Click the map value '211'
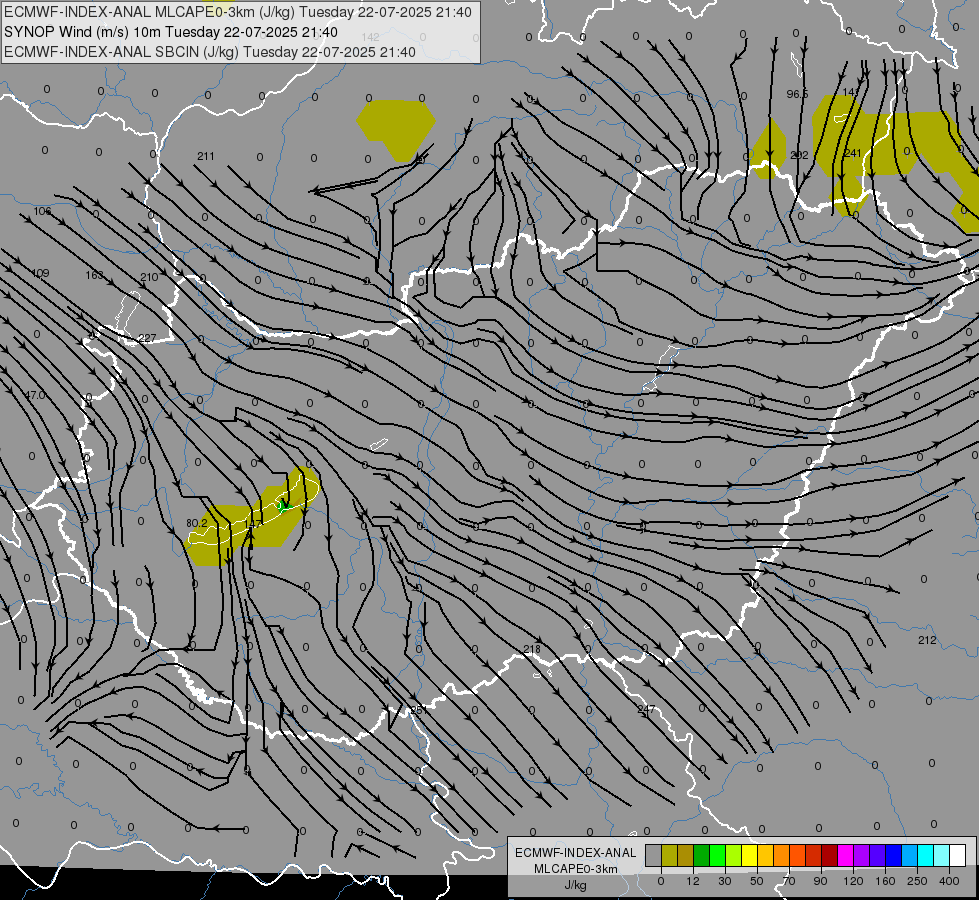The width and height of the screenshot is (979, 900). tap(205, 156)
